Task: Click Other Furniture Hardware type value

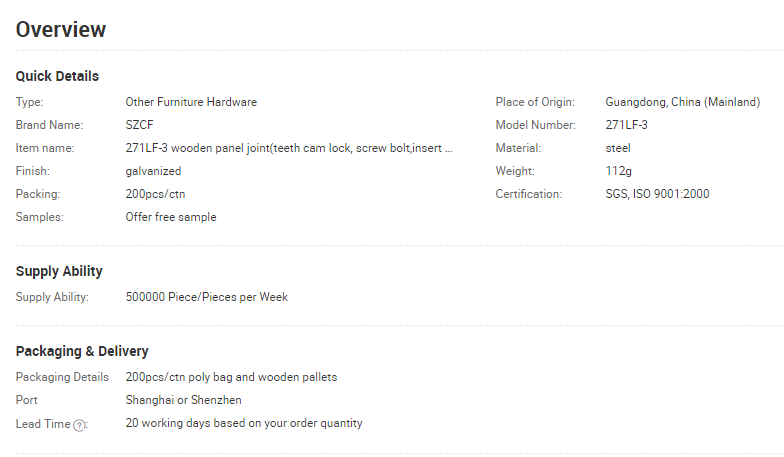Action: click(x=191, y=102)
